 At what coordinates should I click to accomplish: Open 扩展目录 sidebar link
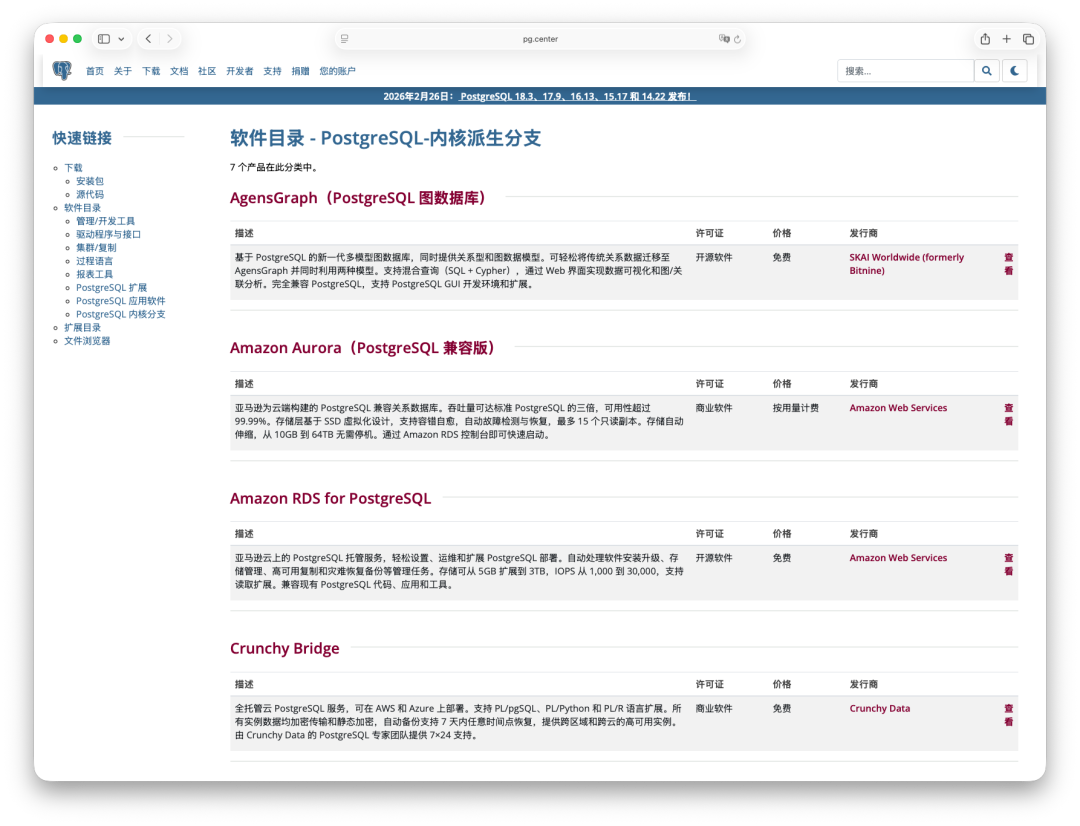(x=83, y=327)
